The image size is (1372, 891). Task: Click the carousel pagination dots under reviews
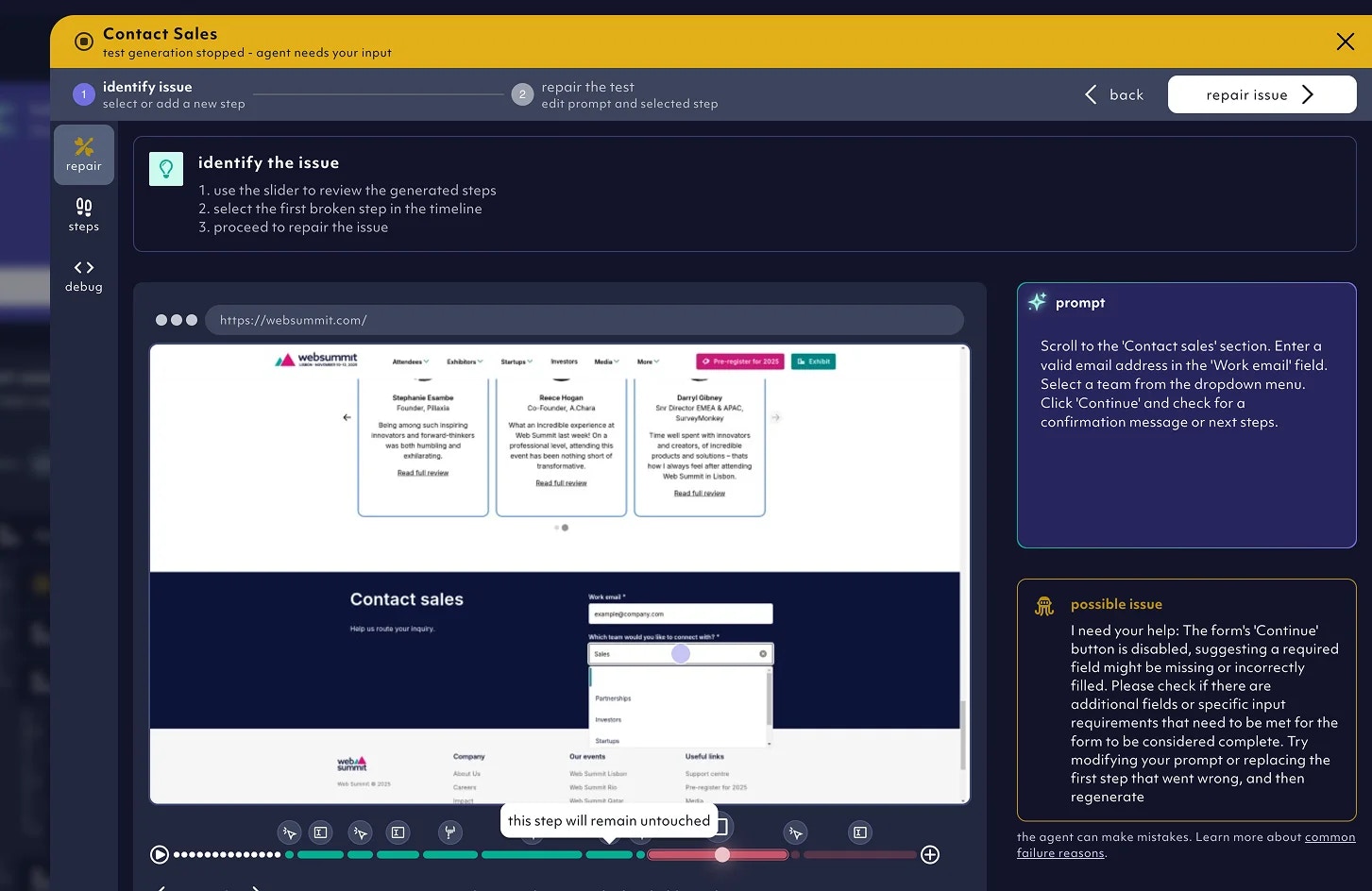point(561,528)
